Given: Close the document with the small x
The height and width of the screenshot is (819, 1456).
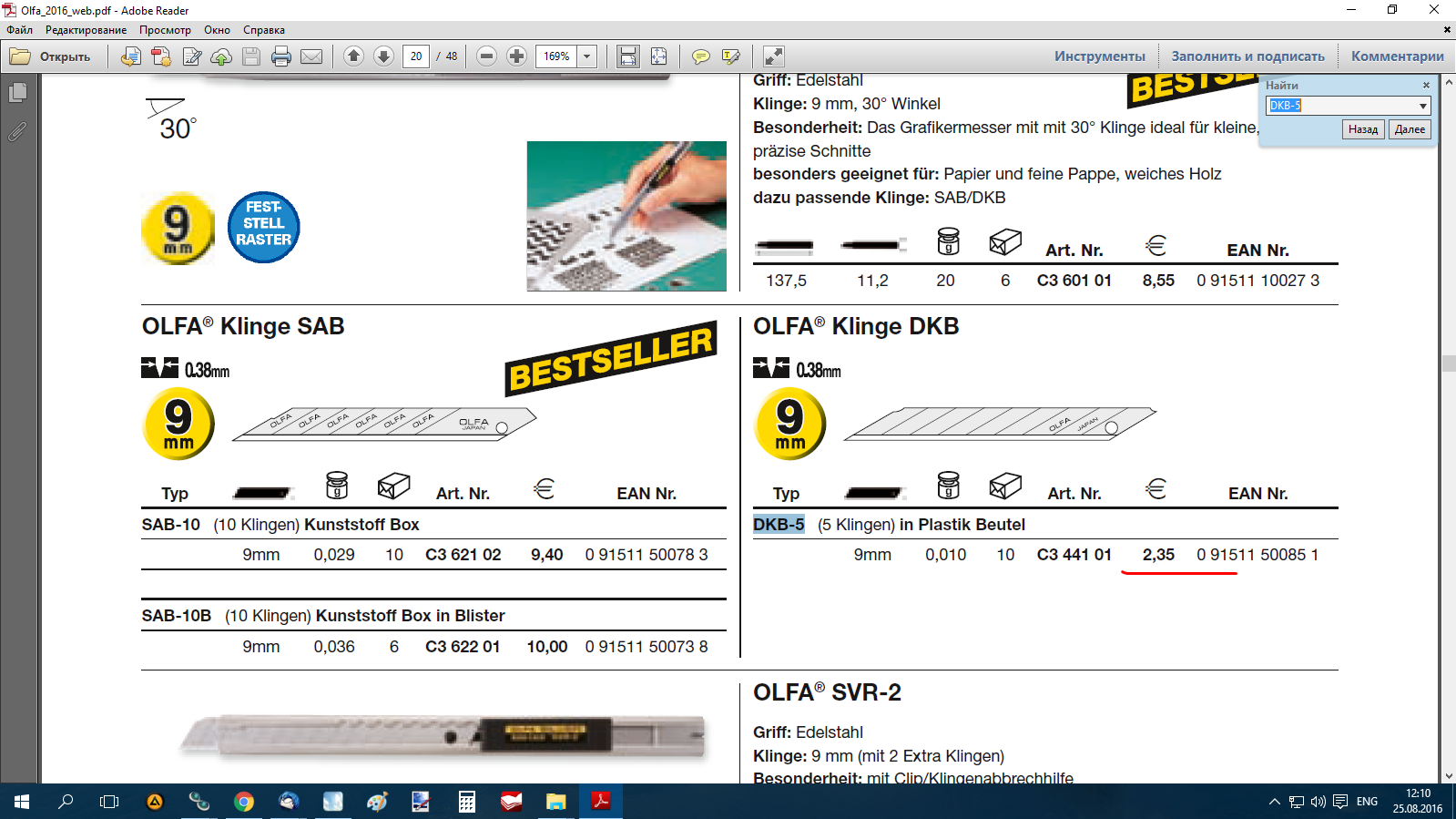Looking at the screenshot, I should click(x=1447, y=30).
